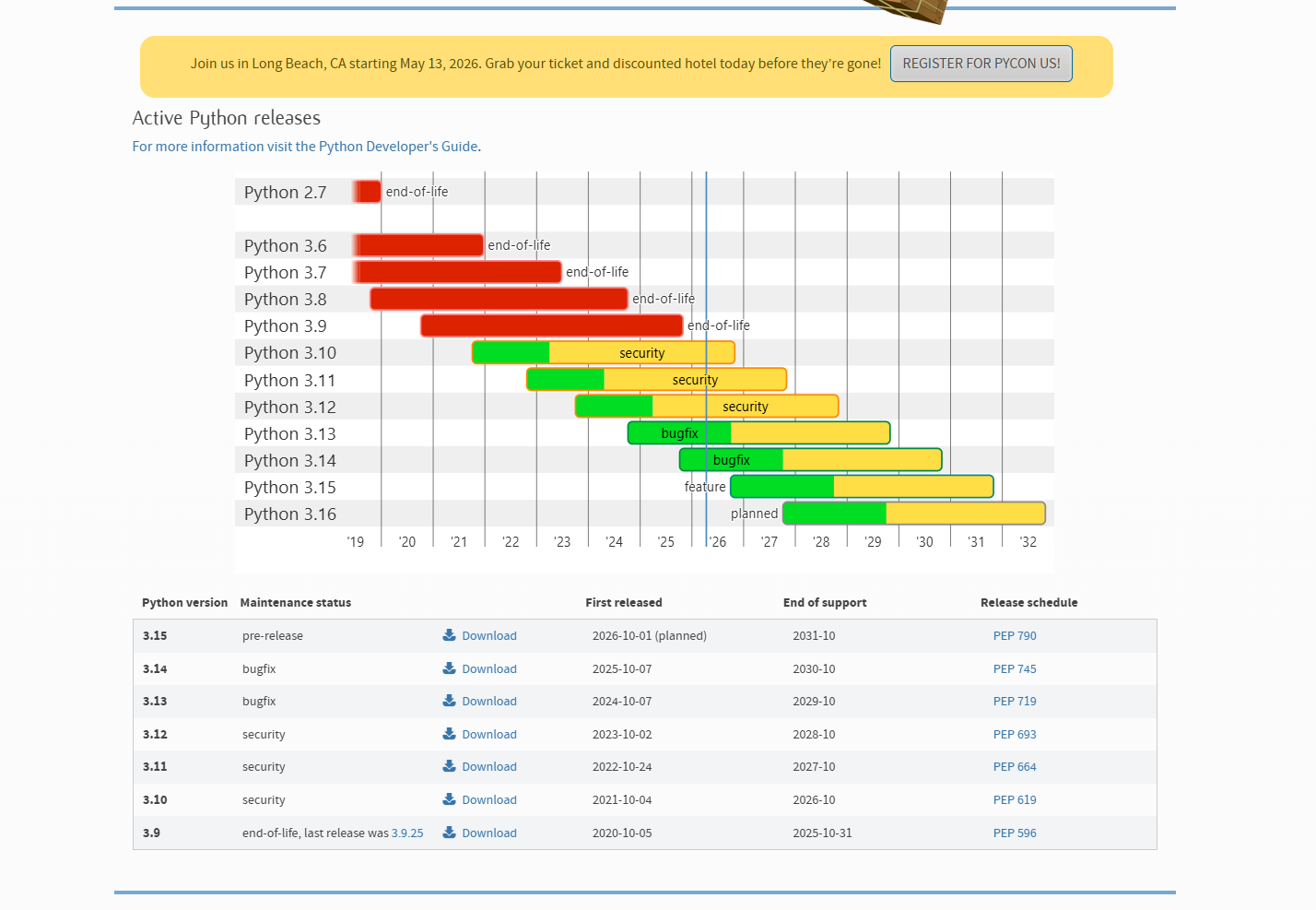Click the red Python 3.9 chart bar
The image size is (1316, 910).
point(552,325)
